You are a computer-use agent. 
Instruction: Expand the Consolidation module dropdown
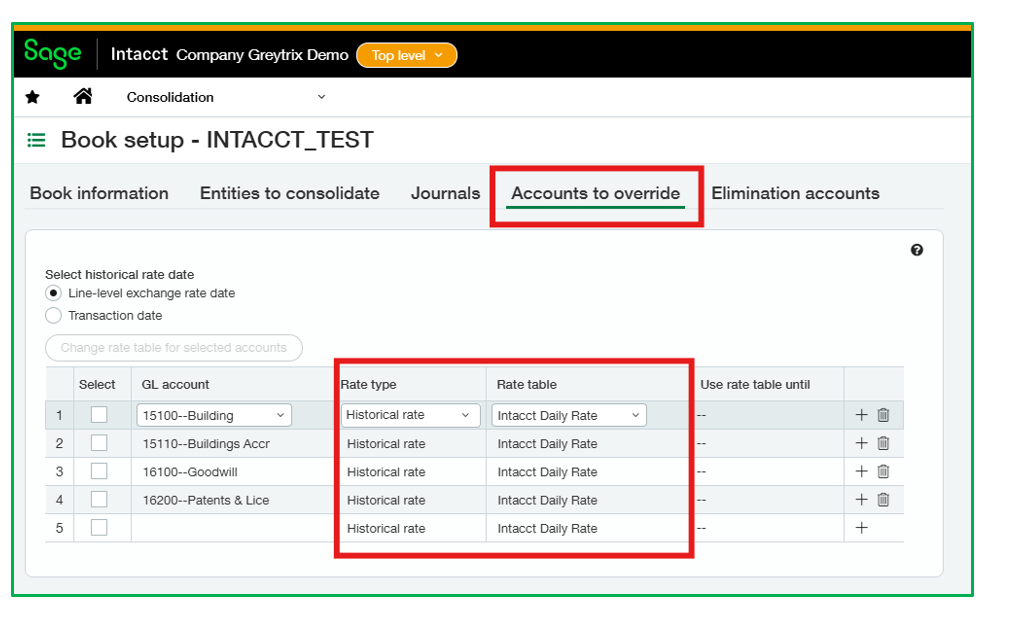pyautogui.click(x=226, y=97)
